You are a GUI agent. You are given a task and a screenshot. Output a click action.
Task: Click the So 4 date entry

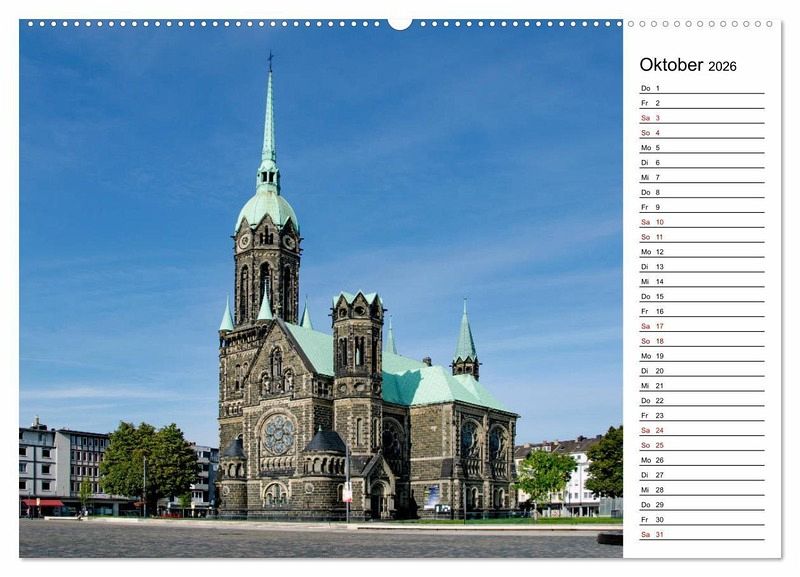pyautogui.click(x=700, y=133)
